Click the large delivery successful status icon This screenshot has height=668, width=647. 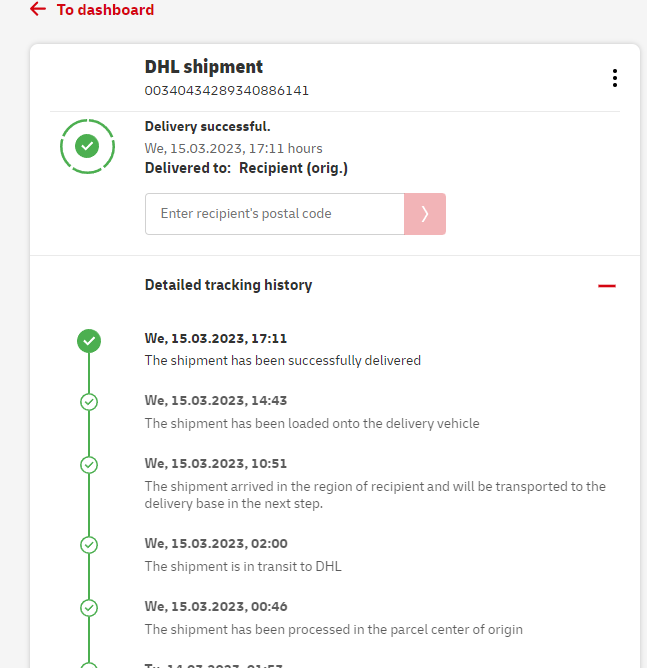(87, 147)
